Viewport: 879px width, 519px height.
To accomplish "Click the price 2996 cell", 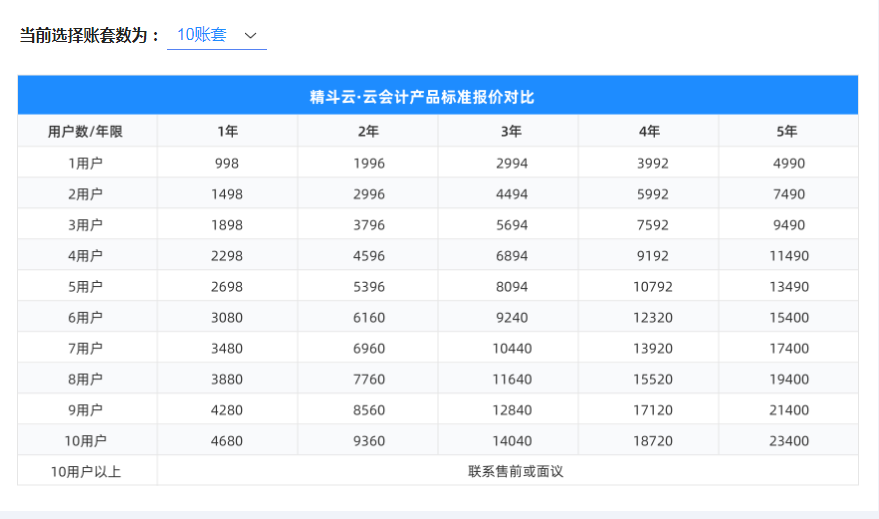I will (x=368, y=193).
